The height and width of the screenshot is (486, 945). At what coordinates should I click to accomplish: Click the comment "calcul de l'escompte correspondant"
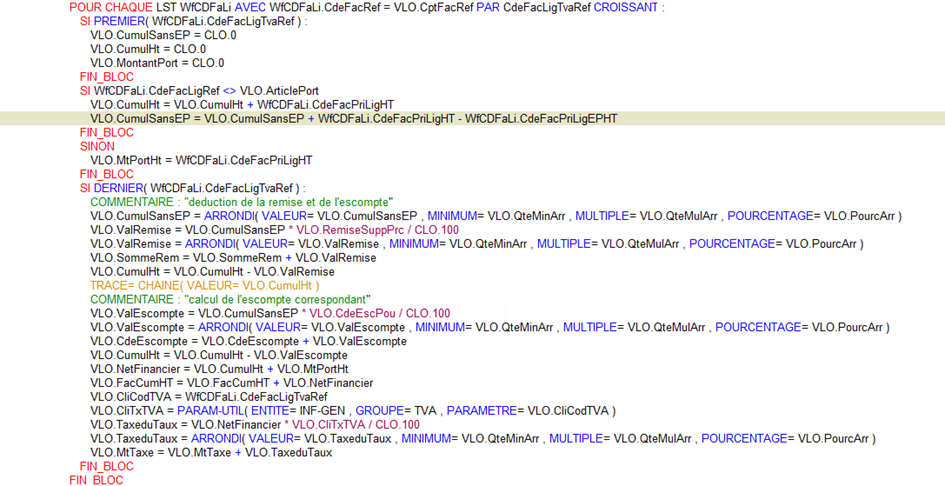click(230, 300)
